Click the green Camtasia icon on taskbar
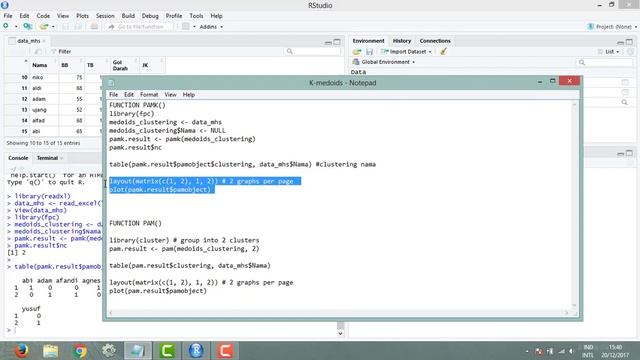 (x=167, y=351)
